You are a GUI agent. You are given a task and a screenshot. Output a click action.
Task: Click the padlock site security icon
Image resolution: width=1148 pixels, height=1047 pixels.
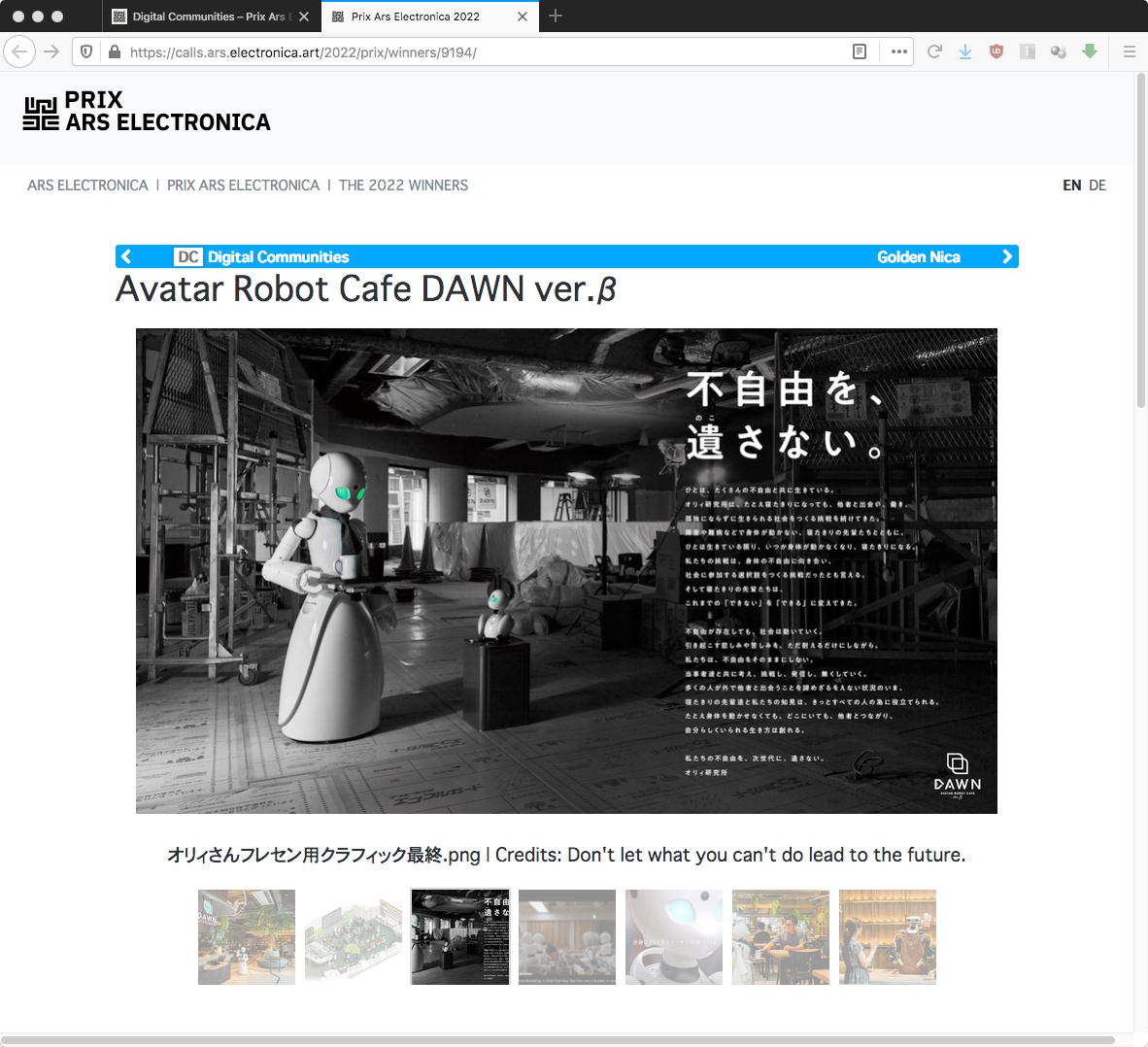click(x=115, y=52)
